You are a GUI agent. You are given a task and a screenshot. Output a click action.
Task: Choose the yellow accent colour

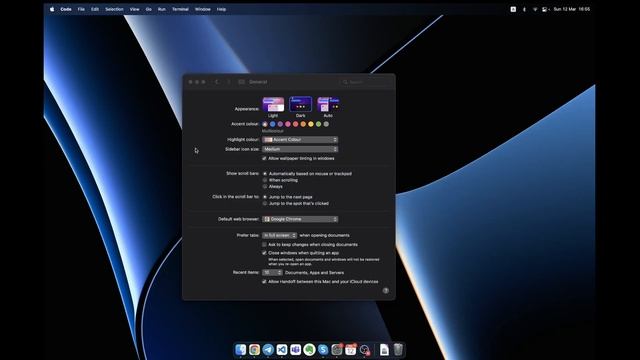(311, 124)
